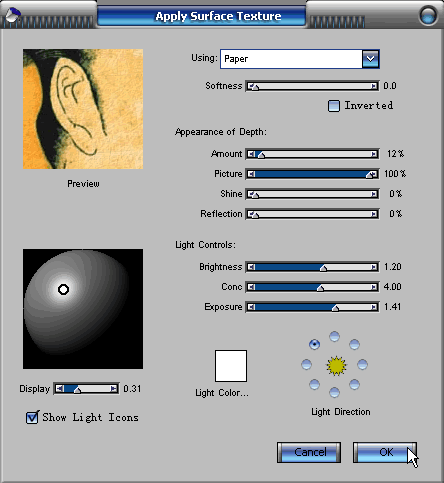Image resolution: width=444 pixels, height=483 pixels.
Task: Click the Picture slider thumb
Action: pyautogui.click(x=369, y=175)
